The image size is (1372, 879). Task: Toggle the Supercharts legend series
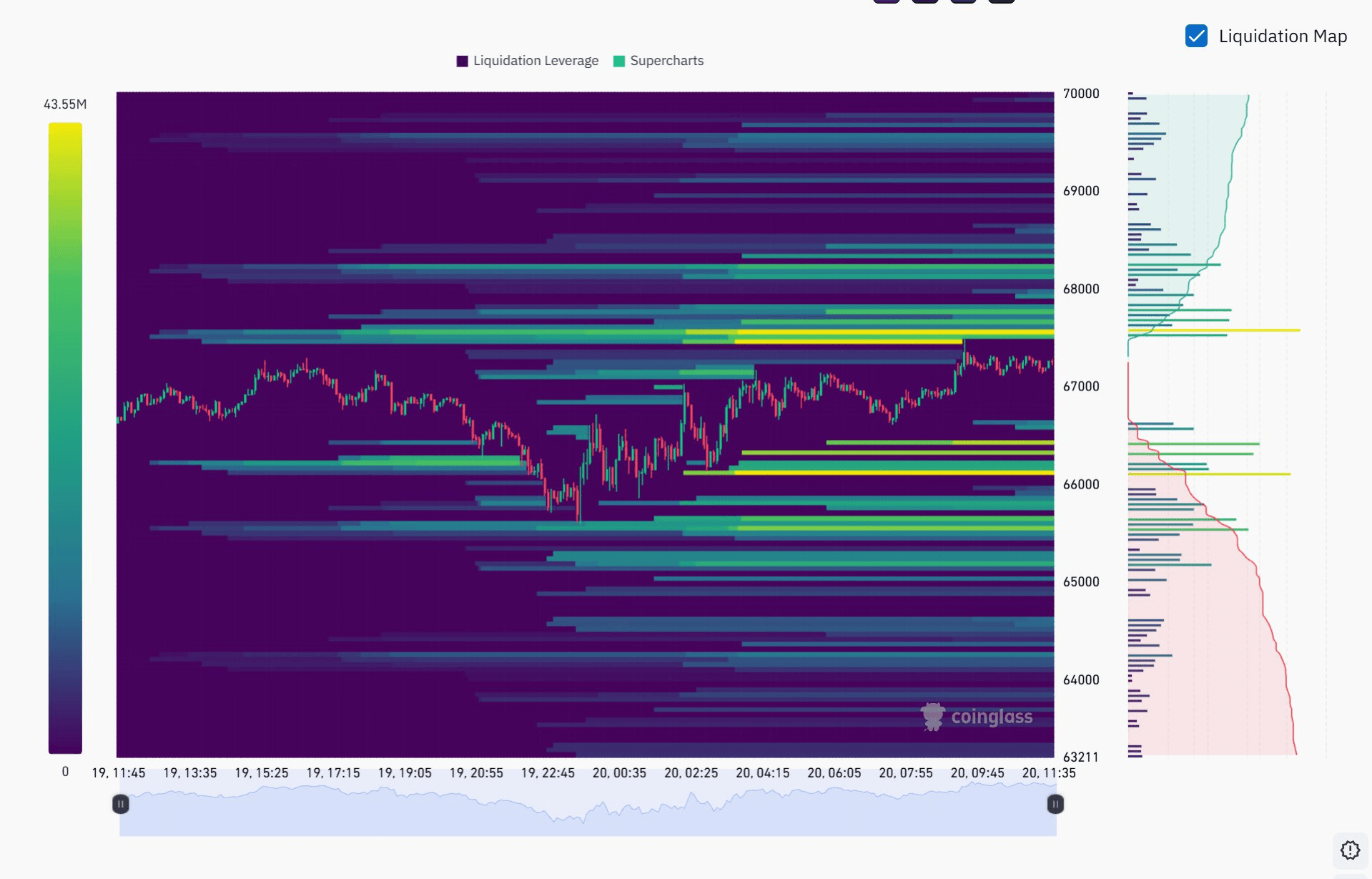pos(666,61)
